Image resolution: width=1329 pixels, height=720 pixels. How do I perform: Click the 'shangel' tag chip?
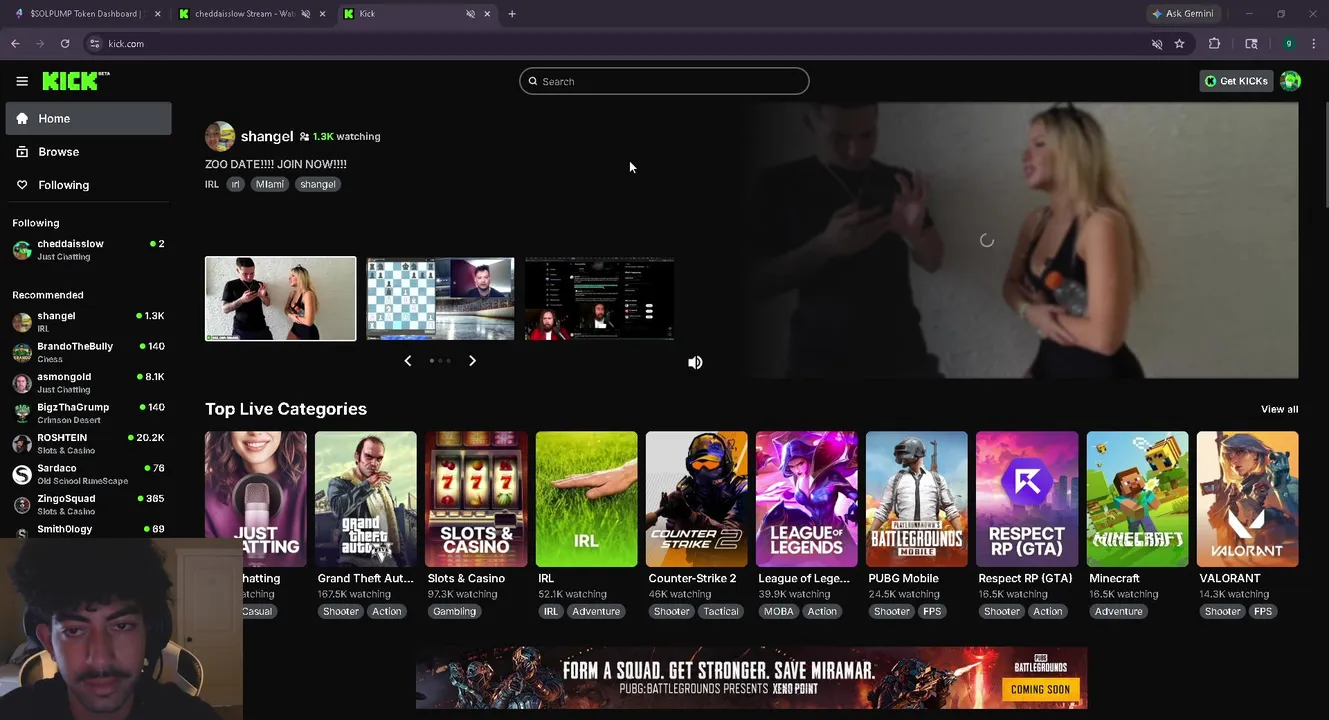tap(318, 184)
